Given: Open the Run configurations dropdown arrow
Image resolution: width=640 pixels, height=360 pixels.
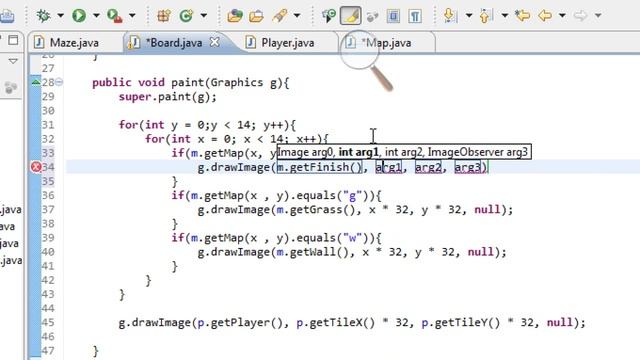Looking at the screenshot, I should pyautogui.click(x=96, y=16).
